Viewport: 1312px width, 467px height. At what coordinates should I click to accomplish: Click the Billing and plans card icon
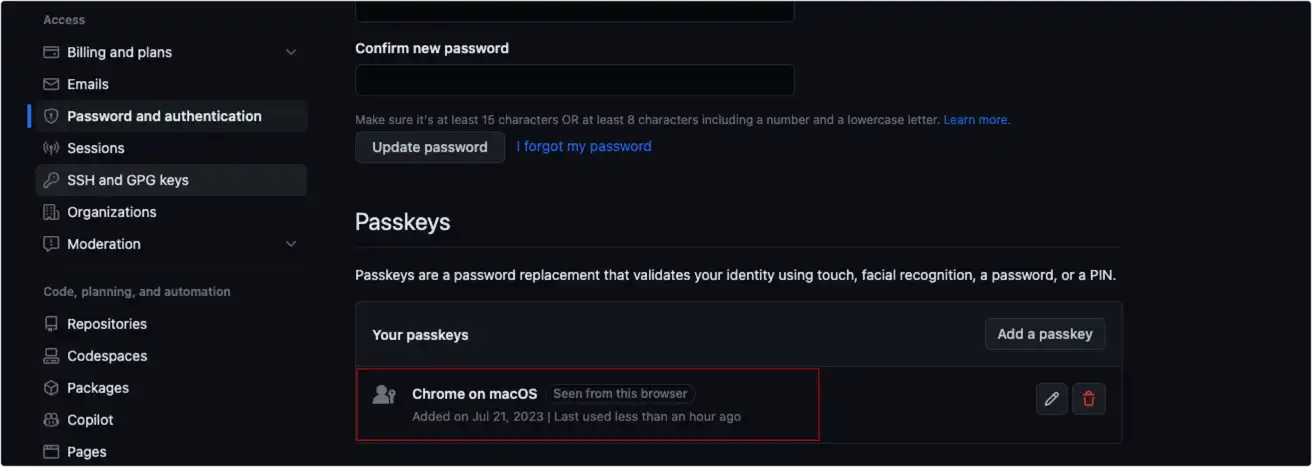click(51, 52)
